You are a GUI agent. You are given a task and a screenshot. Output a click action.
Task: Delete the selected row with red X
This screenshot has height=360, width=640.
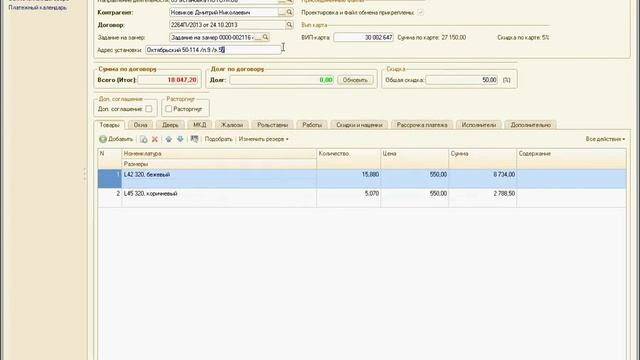(155, 139)
